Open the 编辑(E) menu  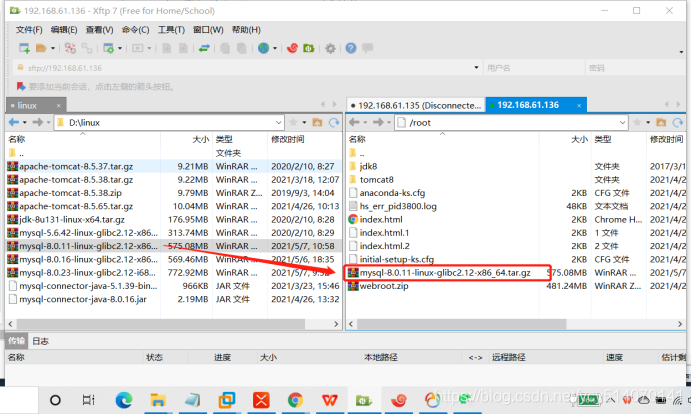tap(64, 30)
